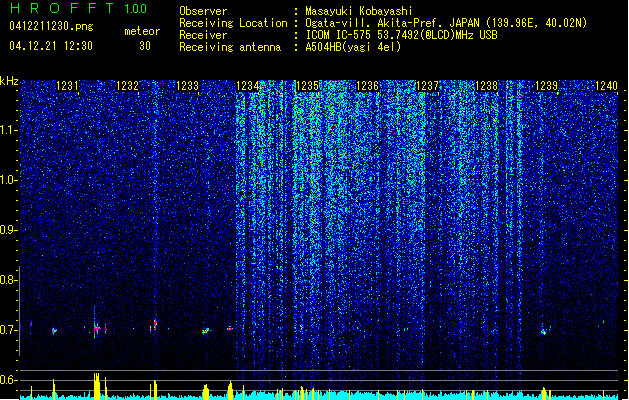Click the 'Receiver' field label
Image resolution: width=629 pixels, height=400 pixels.
click(203, 35)
